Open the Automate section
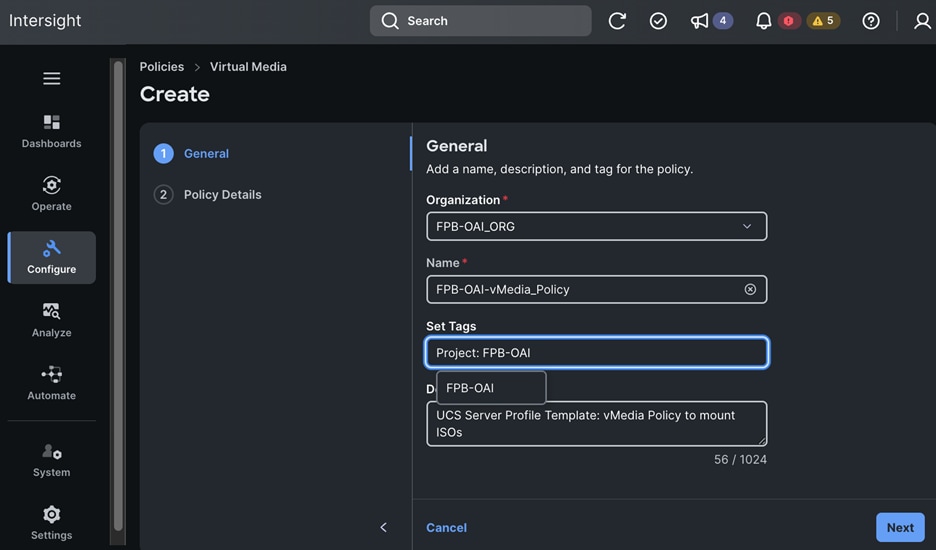936x550 pixels. (x=51, y=383)
